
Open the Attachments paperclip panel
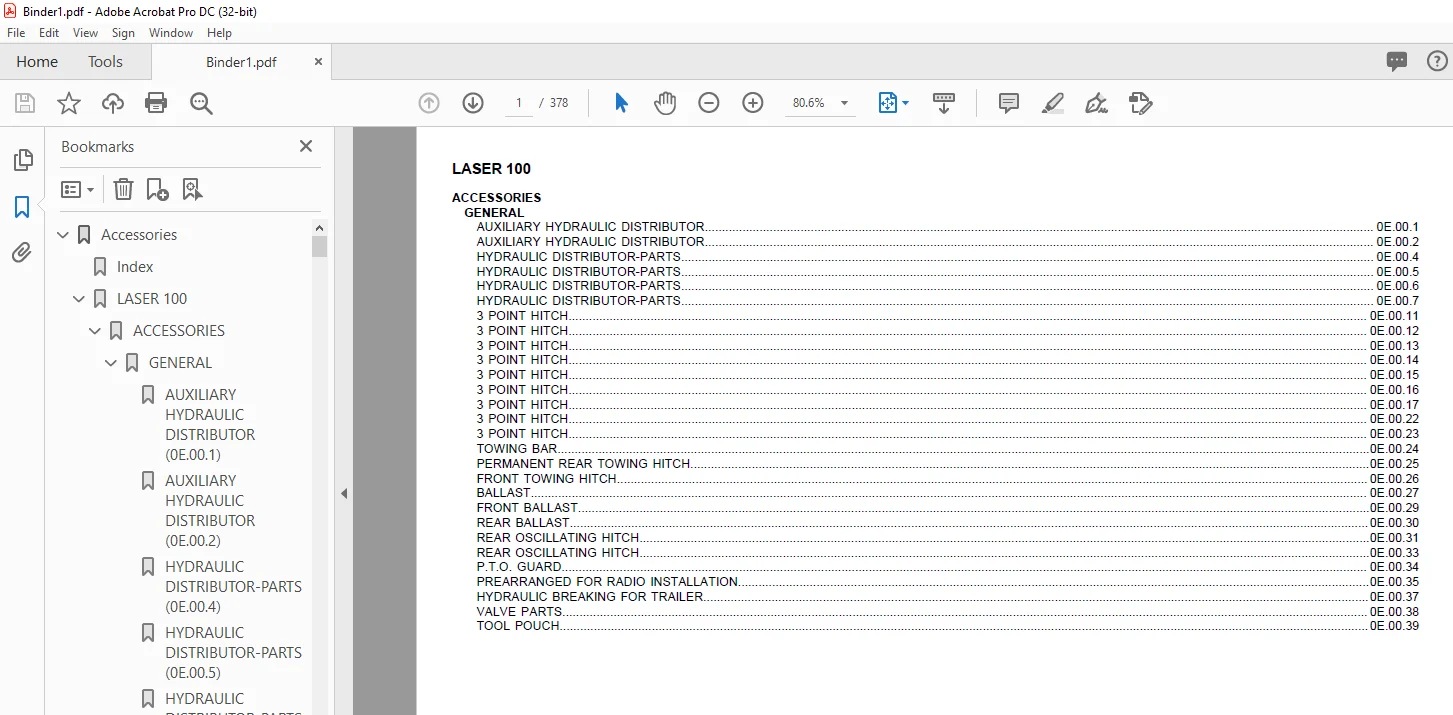(22, 253)
